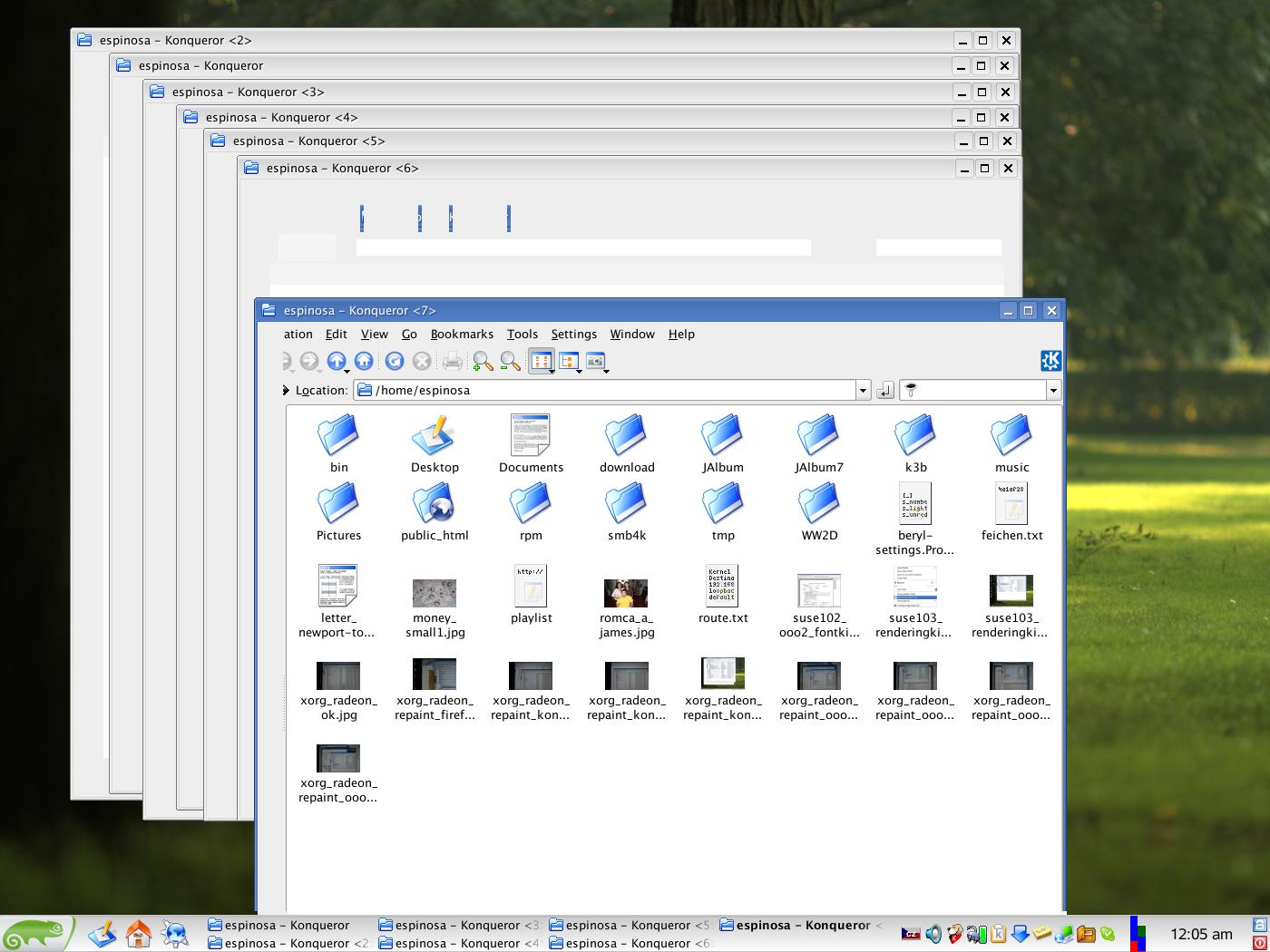The width and height of the screenshot is (1270, 952).
Task: Open the filter field dropdown arrow
Action: pos(1053,390)
